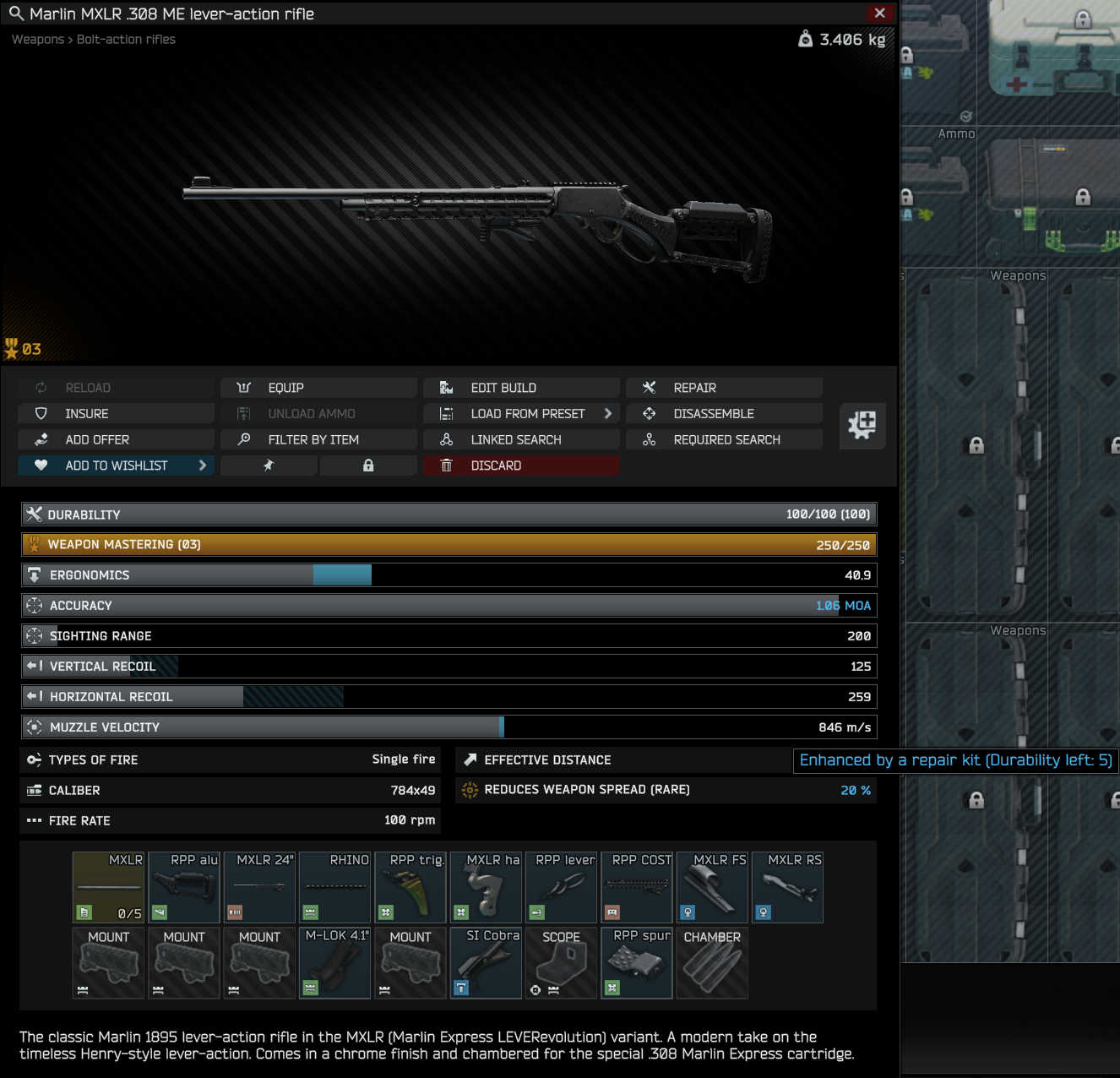1120x1078 pixels.
Task: Select the M-LOK 4.1" rail slot
Action: [334, 963]
